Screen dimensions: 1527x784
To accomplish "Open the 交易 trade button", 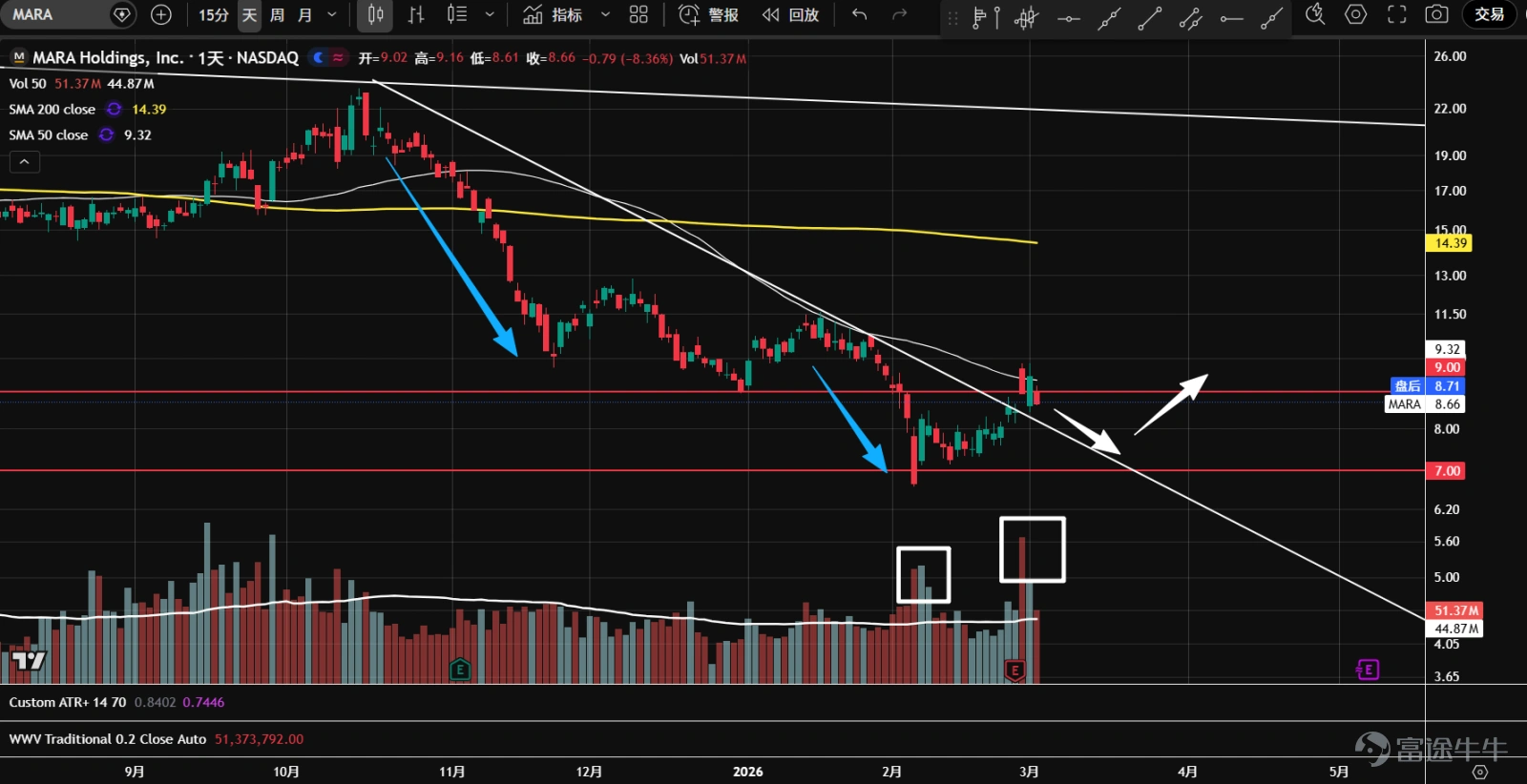I will click(x=1489, y=14).
